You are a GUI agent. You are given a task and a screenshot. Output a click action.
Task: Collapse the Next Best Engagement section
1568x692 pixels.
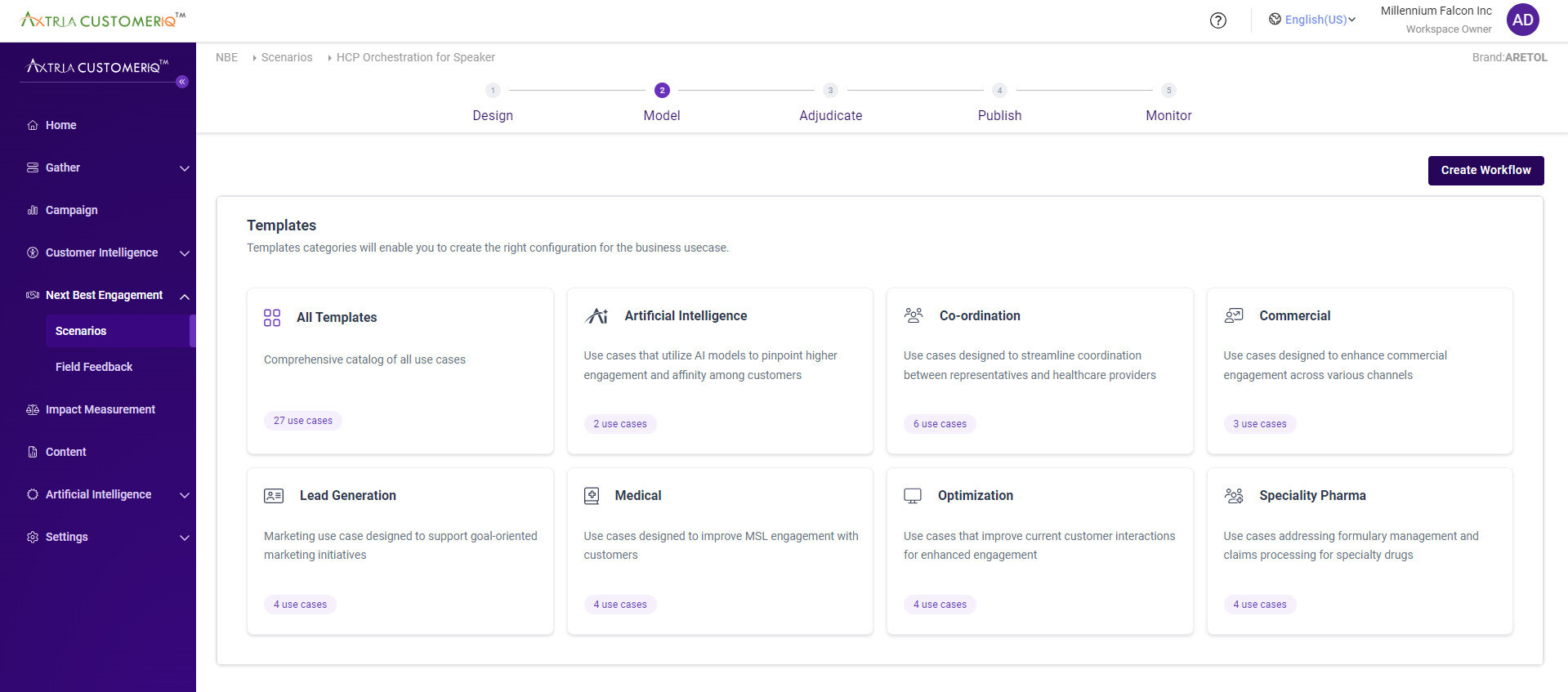pyautogui.click(x=184, y=296)
